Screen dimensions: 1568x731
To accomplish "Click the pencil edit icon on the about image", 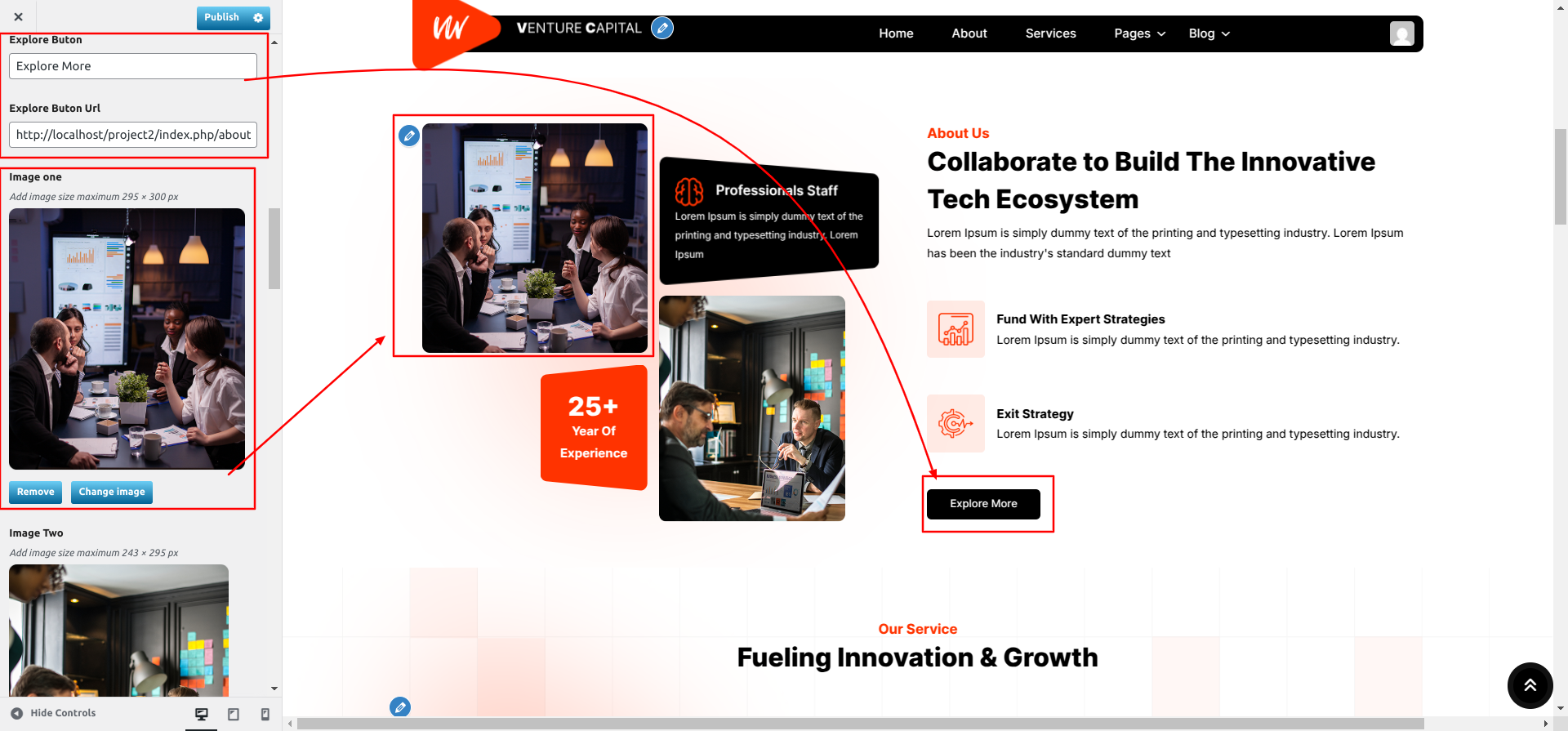I will click(x=409, y=136).
